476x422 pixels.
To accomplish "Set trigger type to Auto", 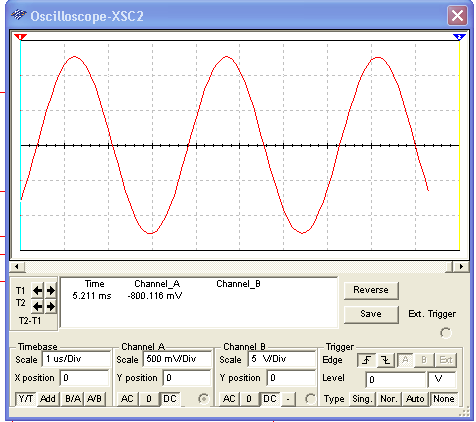I will pyautogui.click(x=415, y=399).
